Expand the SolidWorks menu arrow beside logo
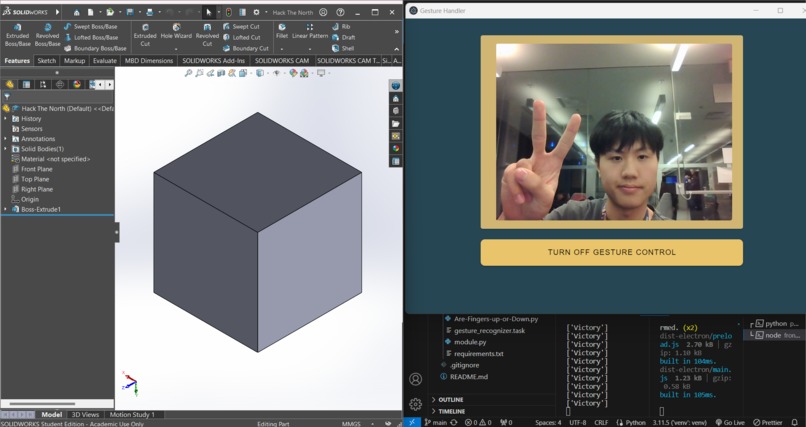 point(57,12)
